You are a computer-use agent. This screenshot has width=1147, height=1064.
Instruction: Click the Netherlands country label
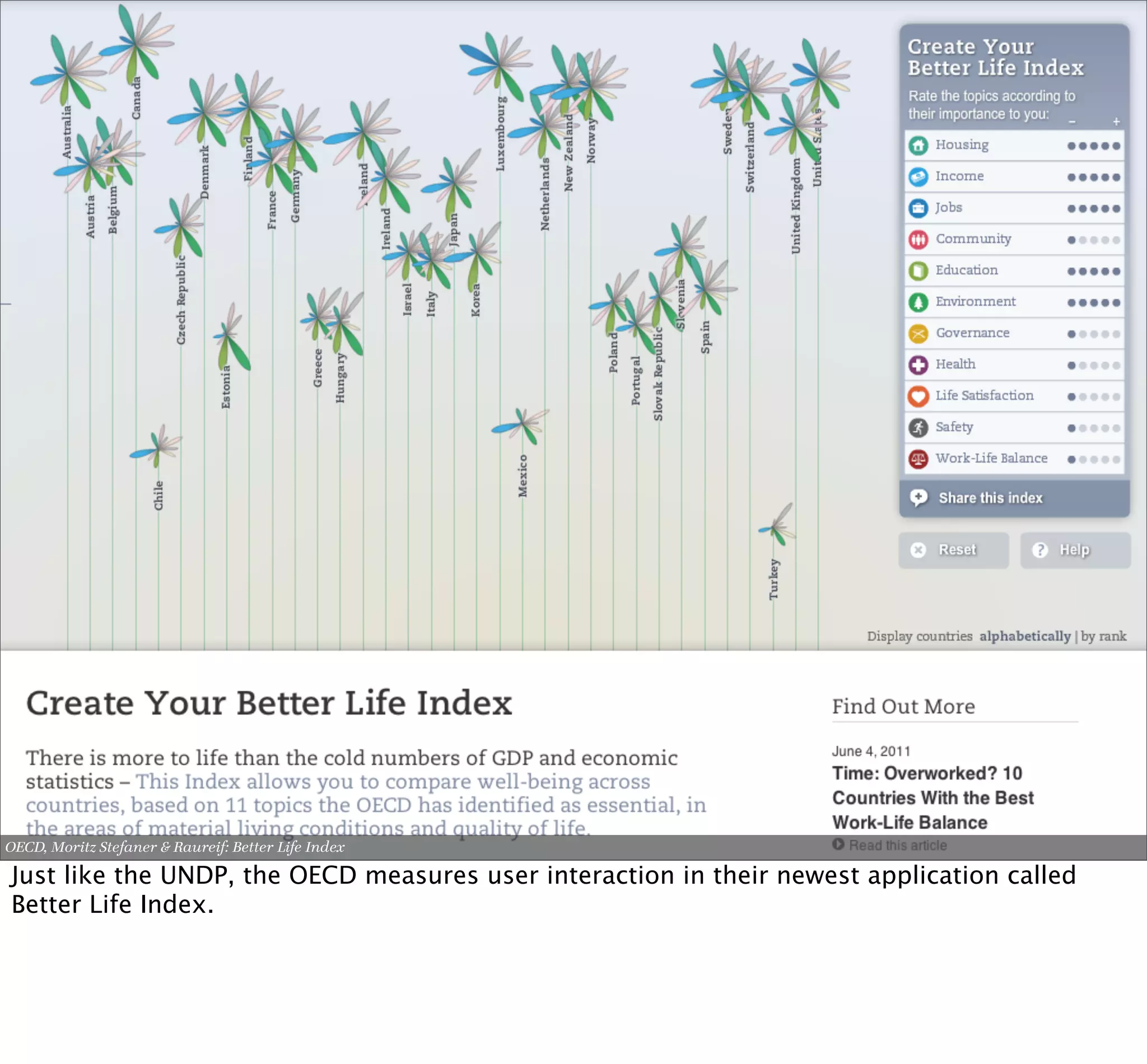tap(545, 194)
